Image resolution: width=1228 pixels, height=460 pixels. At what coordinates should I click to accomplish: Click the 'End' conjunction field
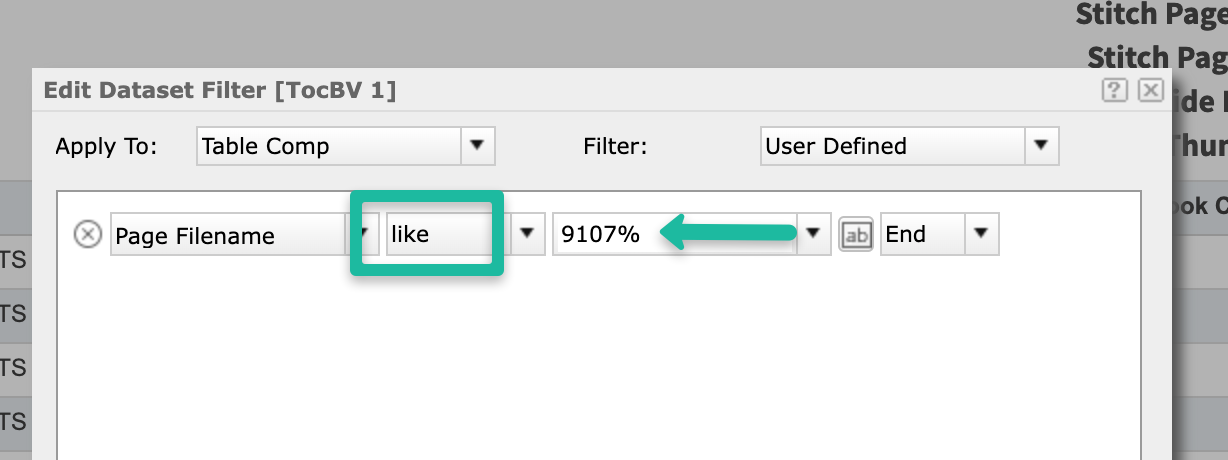click(x=921, y=235)
